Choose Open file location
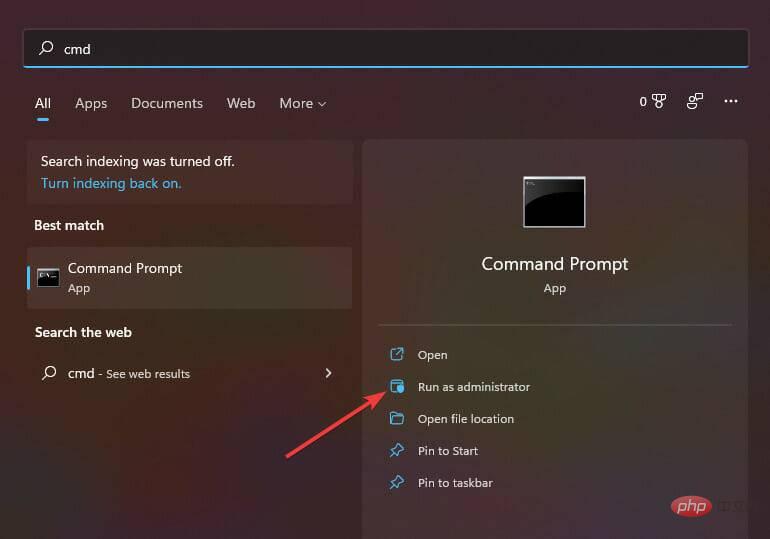This screenshot has height=539, width=770. tap(466, 419)
